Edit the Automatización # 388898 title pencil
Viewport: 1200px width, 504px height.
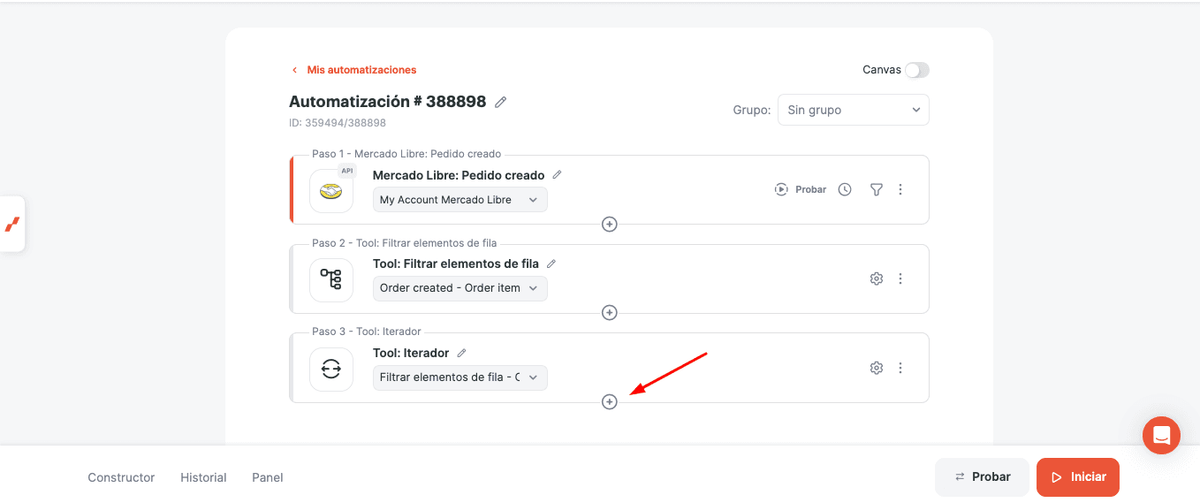tap(501, 102)
